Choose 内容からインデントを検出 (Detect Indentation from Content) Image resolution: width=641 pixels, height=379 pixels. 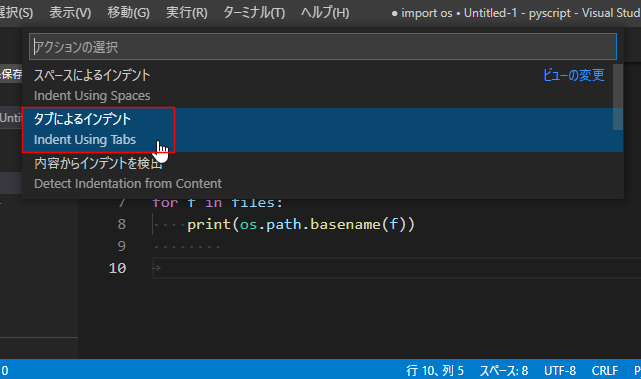pyautogui.click(x=323, y=174)
